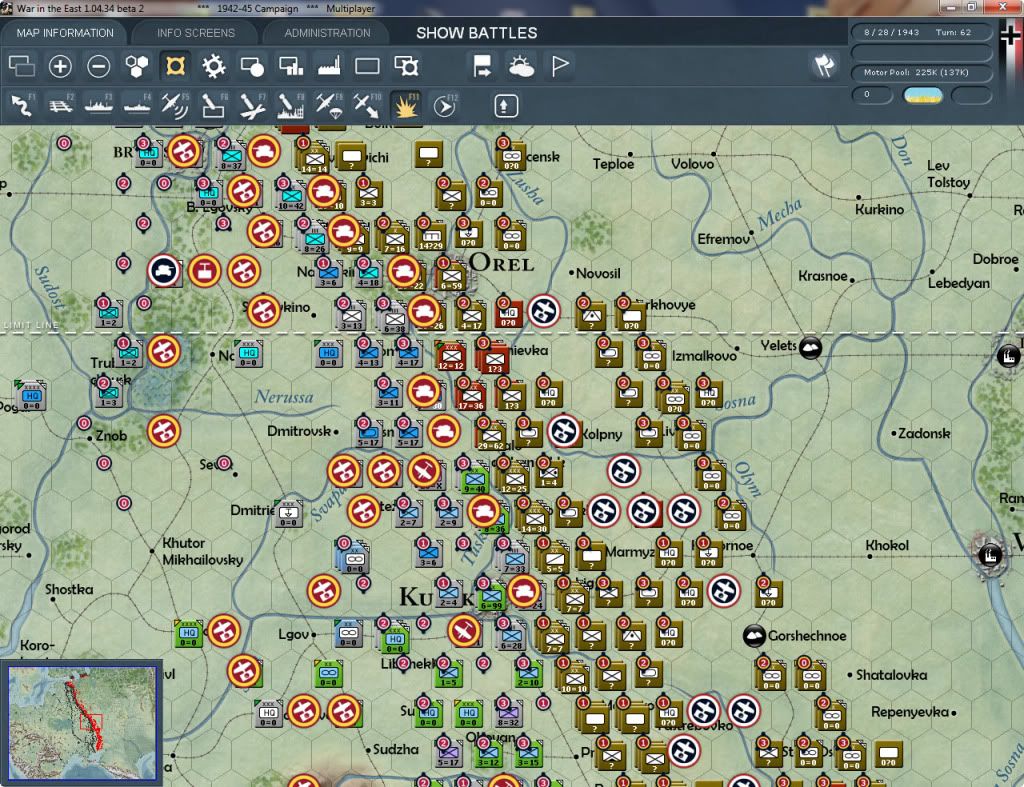Viewport: 1024px width, 787px height.
Task: Click the rectangles-with-cog toolbar icon
Action: (x=406, y=66)
